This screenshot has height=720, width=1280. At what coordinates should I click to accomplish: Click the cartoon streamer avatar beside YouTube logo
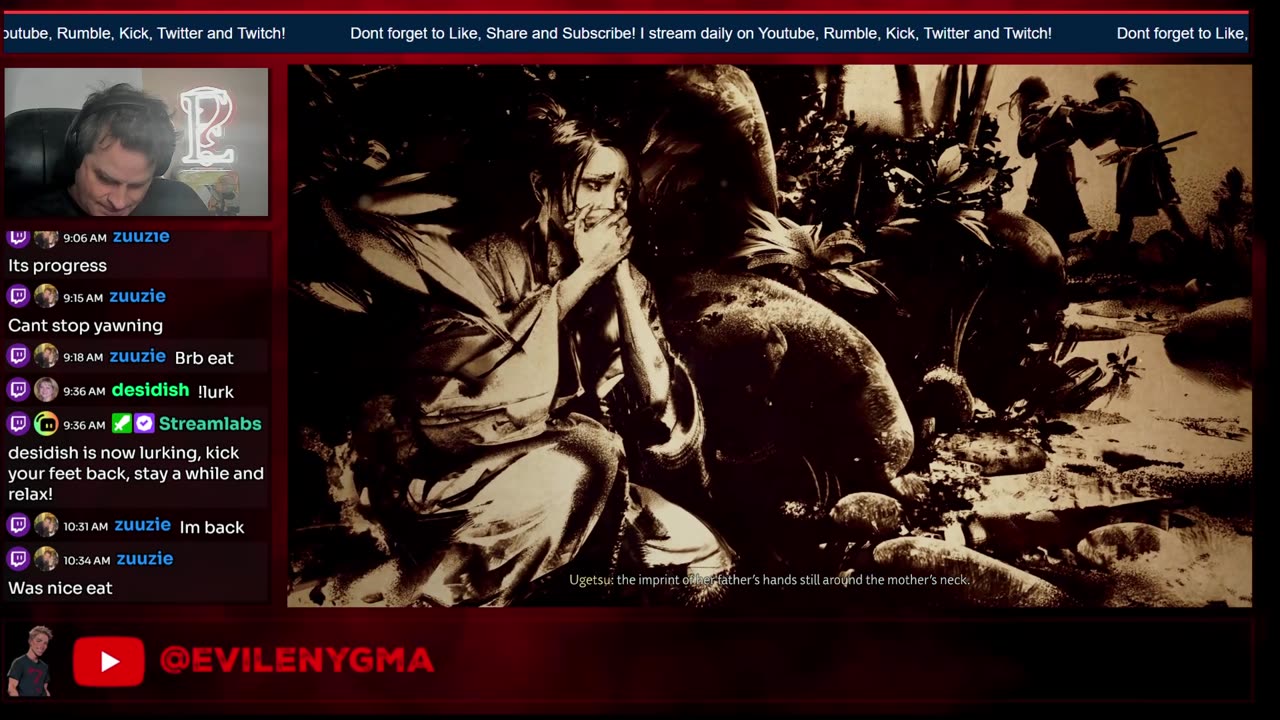point(28,661)
